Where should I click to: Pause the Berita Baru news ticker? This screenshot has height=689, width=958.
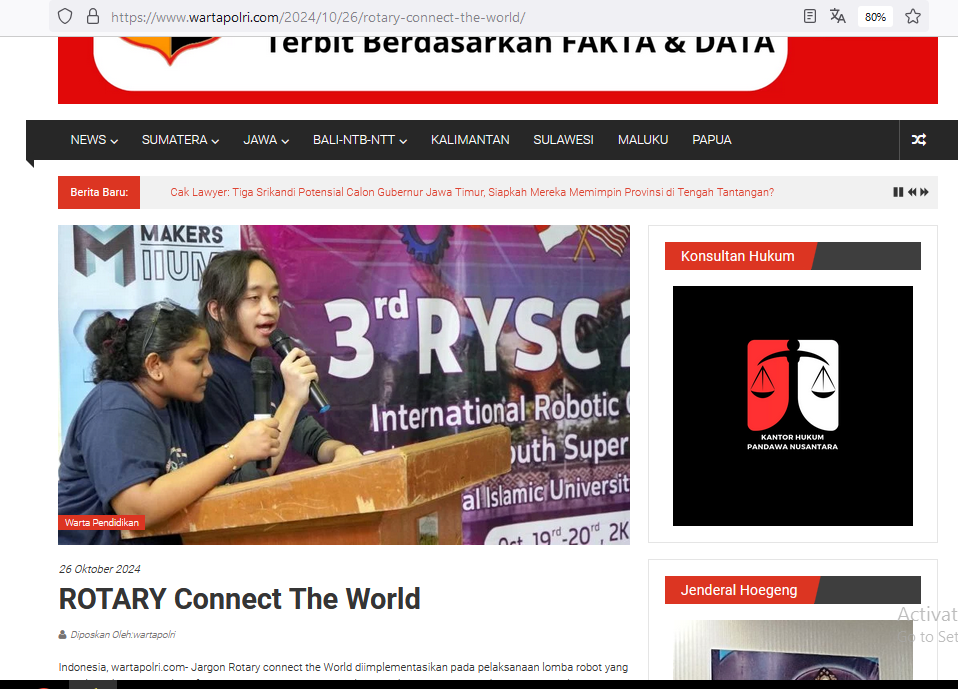click(x=898, y=192)
